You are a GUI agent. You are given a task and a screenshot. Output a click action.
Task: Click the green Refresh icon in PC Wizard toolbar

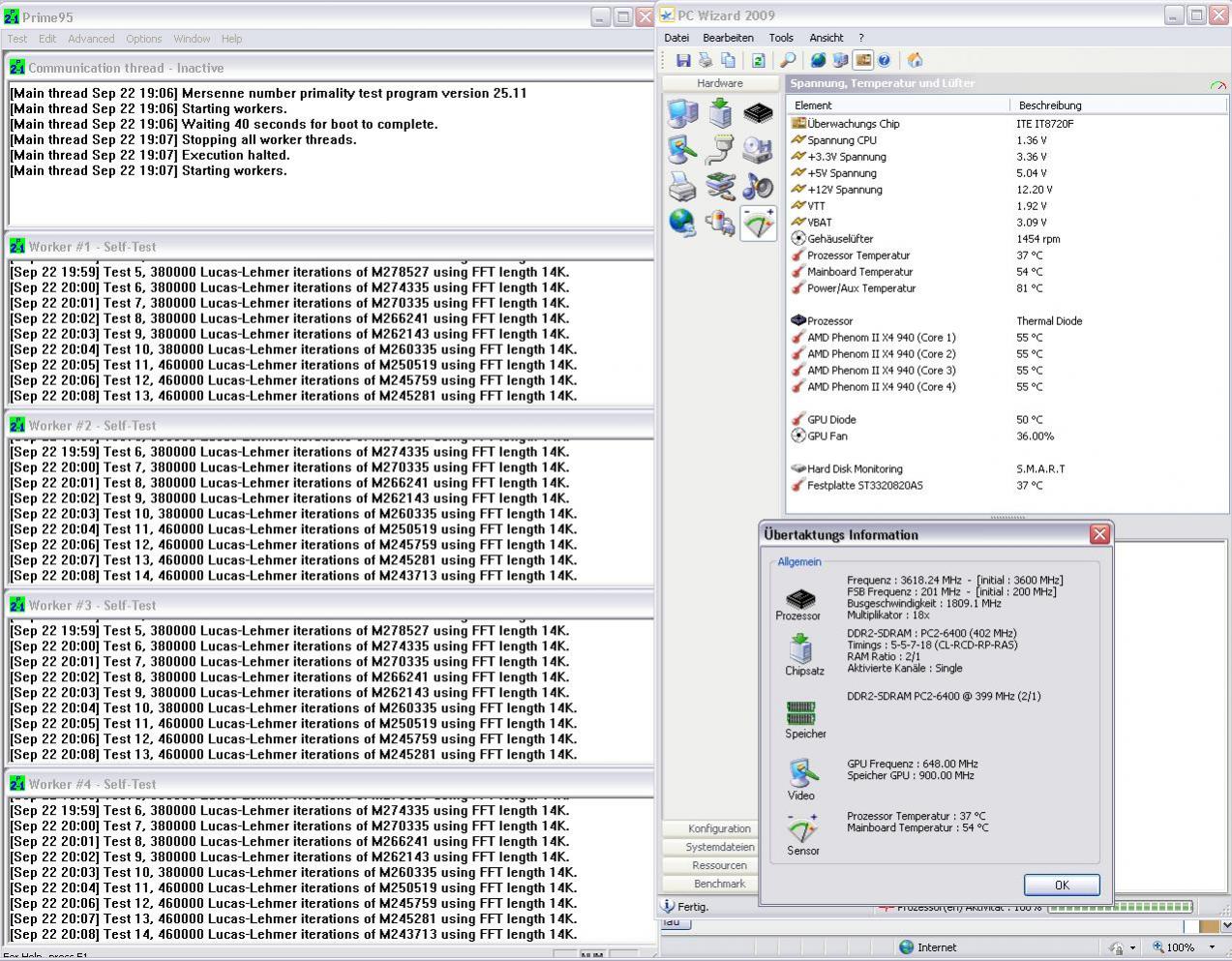coord(758,60)
